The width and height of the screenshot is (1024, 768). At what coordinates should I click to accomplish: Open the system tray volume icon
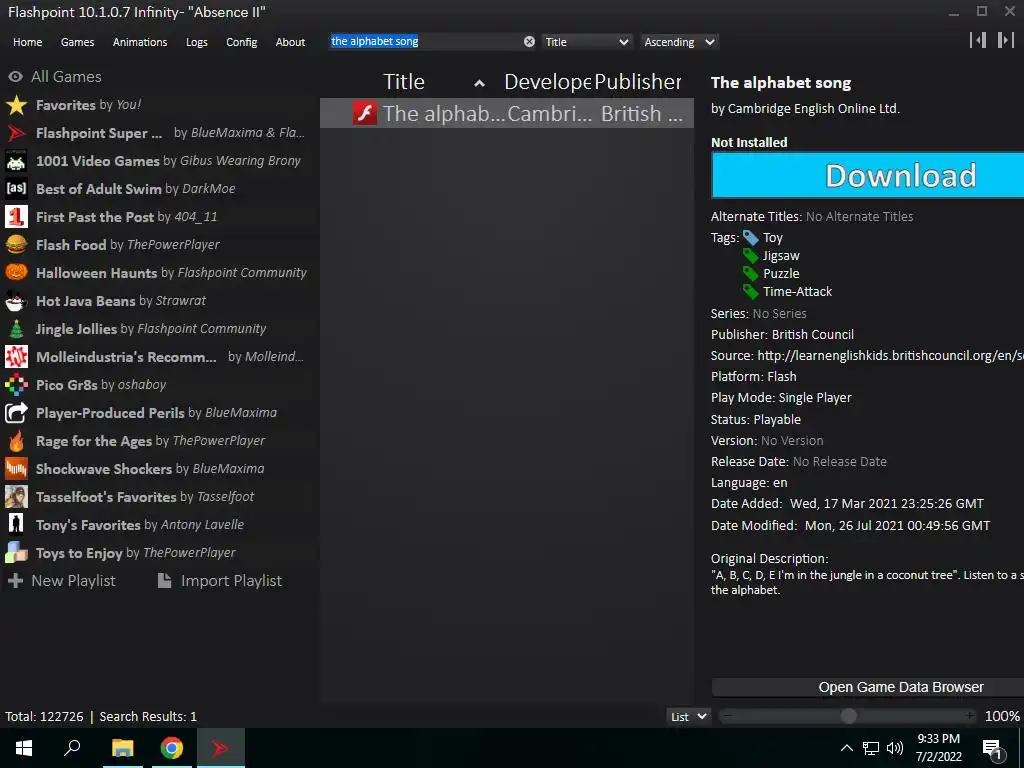click(895, 748)
